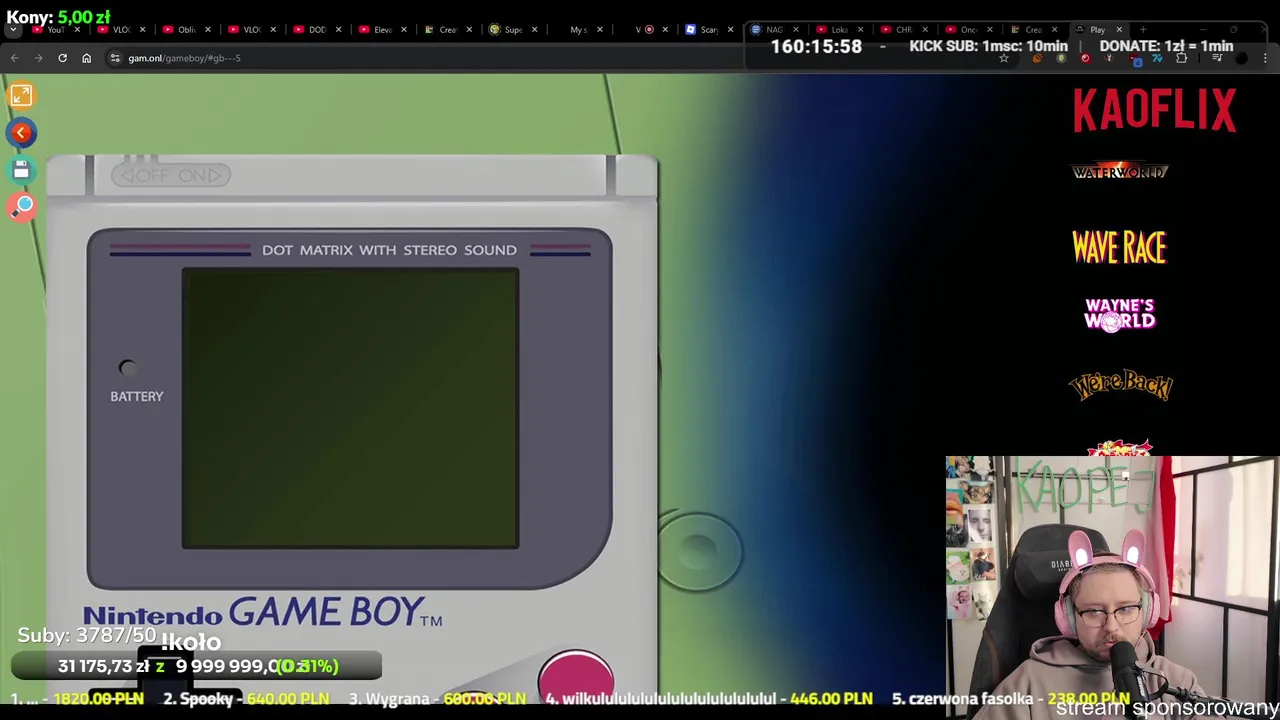
Task: Select the We're Back! game logo
Action: pos(1120,384)
